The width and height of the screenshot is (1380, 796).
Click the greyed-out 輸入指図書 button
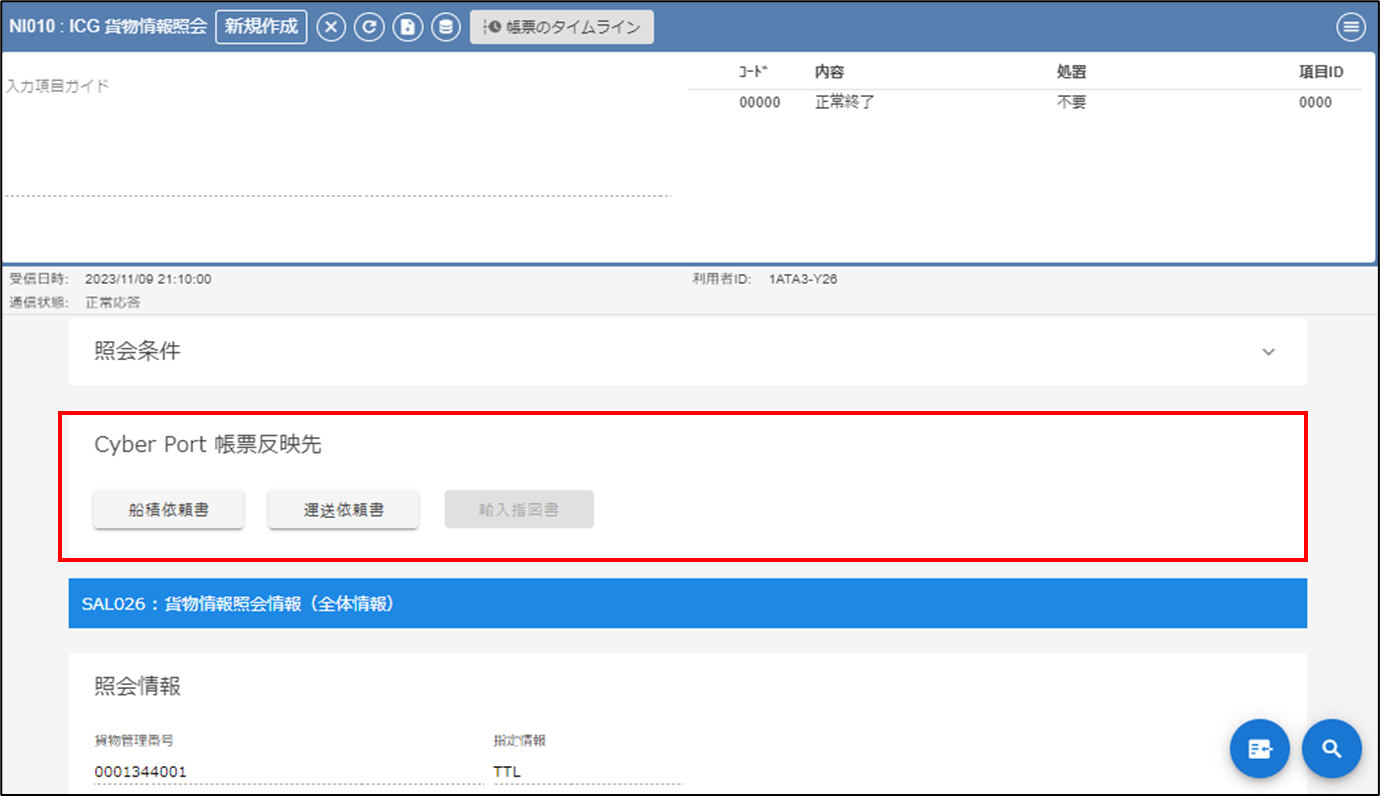519,509
